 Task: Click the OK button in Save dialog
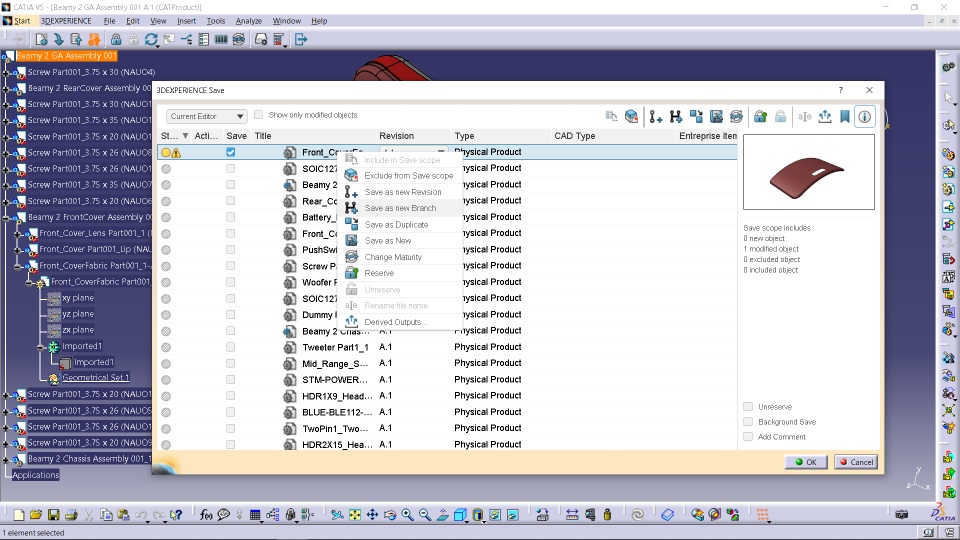click(x=806, y=462)
